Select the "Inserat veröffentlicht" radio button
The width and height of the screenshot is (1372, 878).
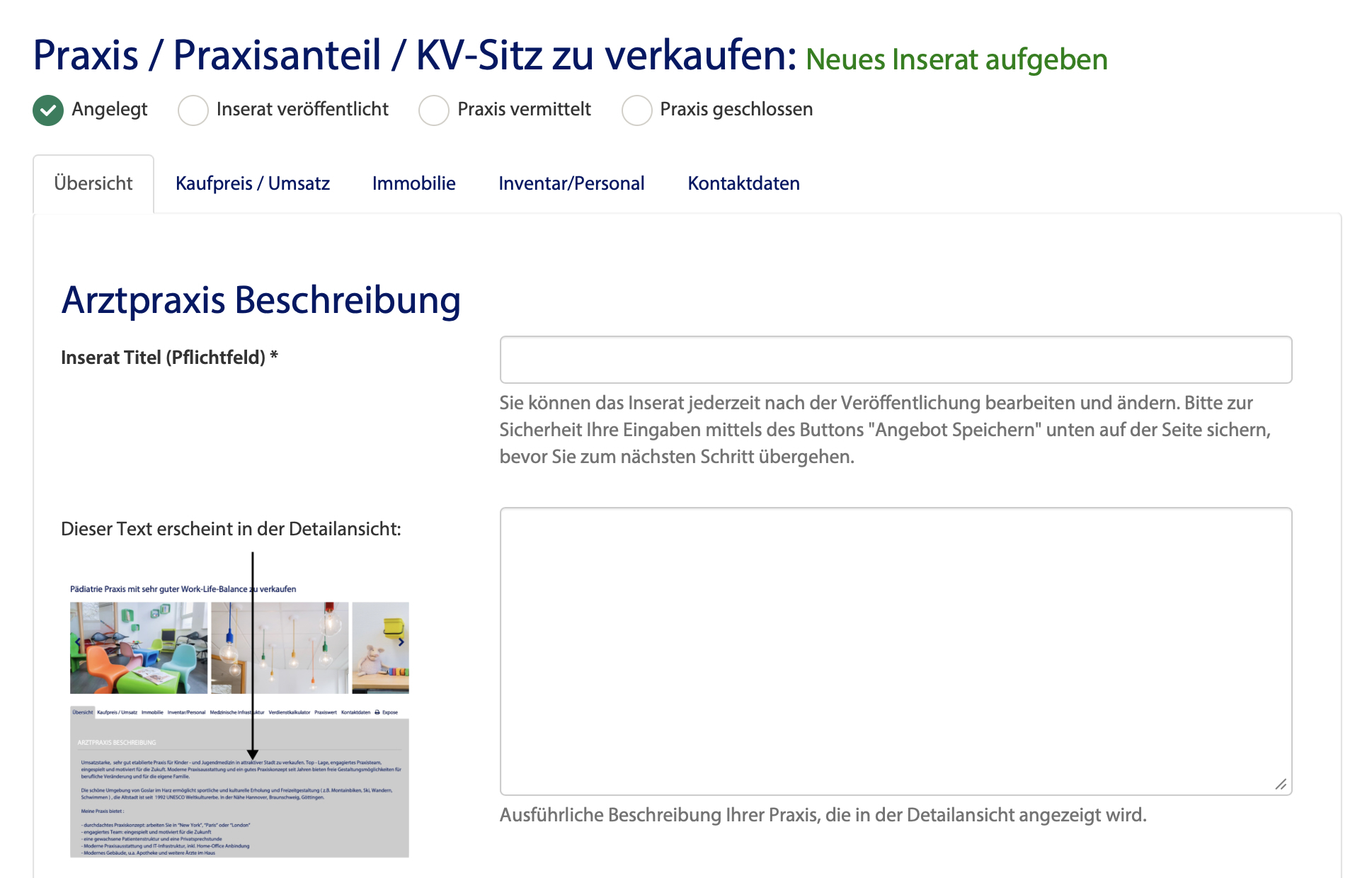(x=193, y=110)
